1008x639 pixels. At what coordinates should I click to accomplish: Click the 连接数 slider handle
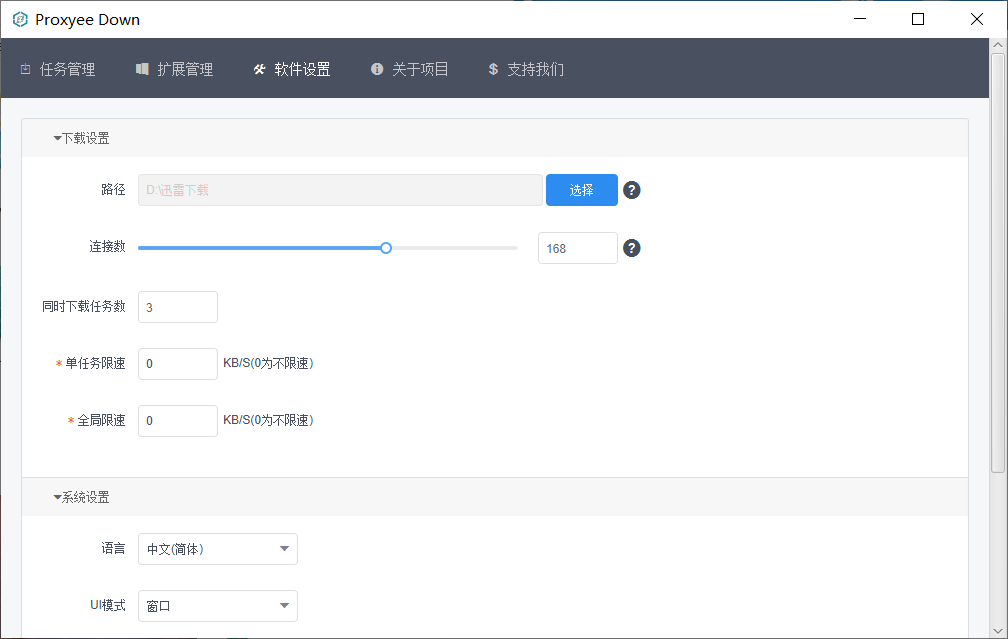pos(386,248)
